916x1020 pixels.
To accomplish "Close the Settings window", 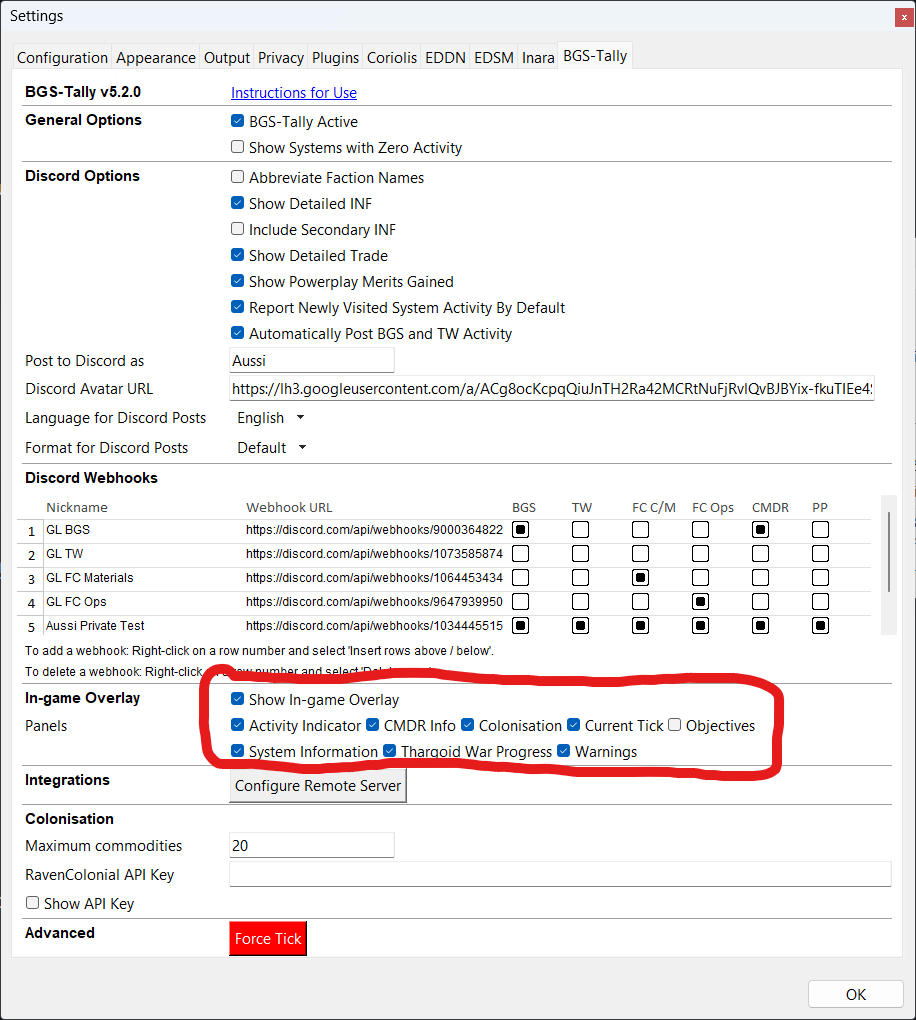I will tap(904, 18).
